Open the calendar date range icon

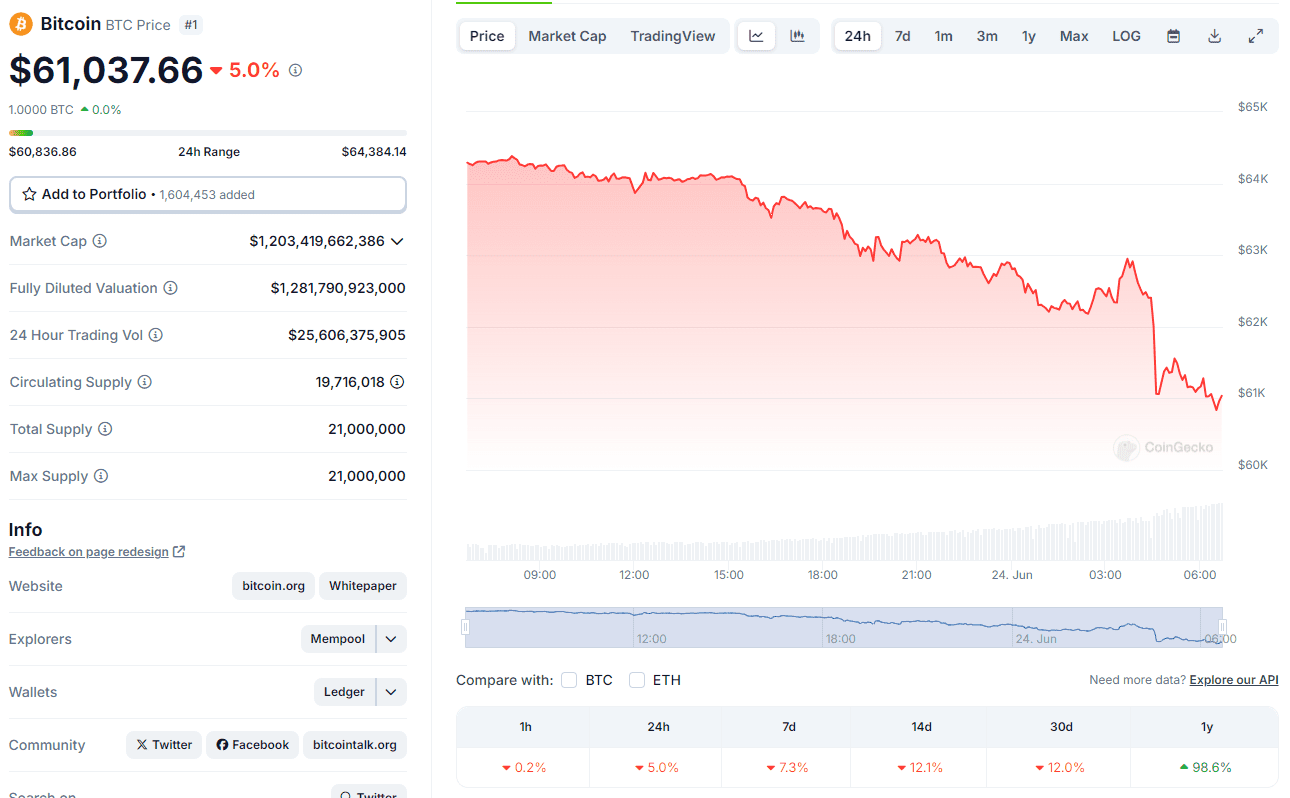1174,36
